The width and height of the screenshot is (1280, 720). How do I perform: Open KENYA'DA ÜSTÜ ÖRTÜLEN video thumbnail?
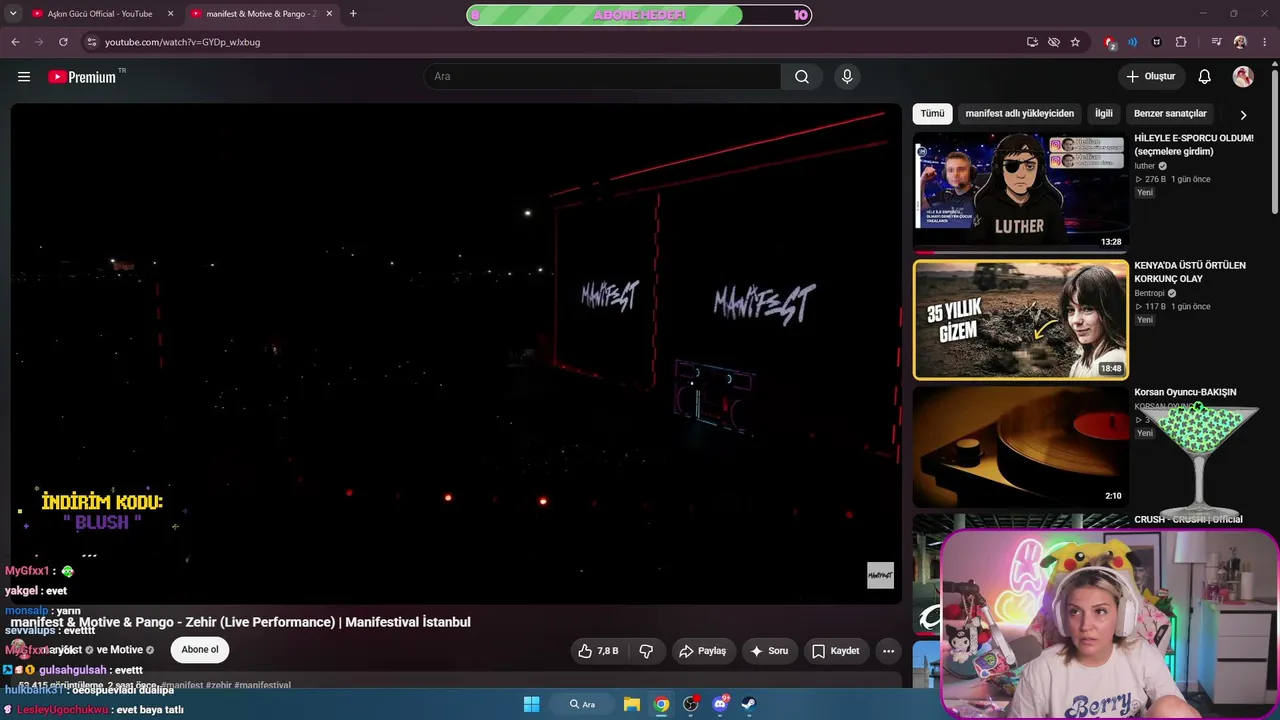[x=1020, y=320]
